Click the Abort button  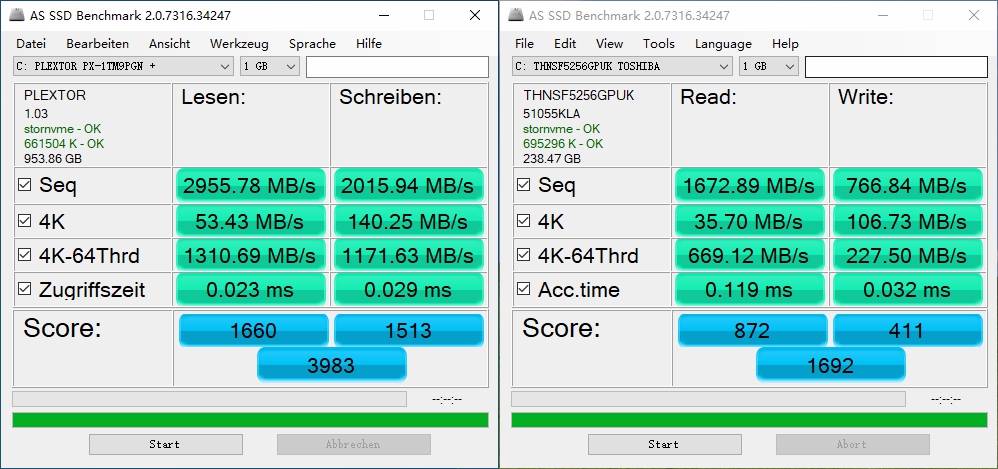coord(852,444)
